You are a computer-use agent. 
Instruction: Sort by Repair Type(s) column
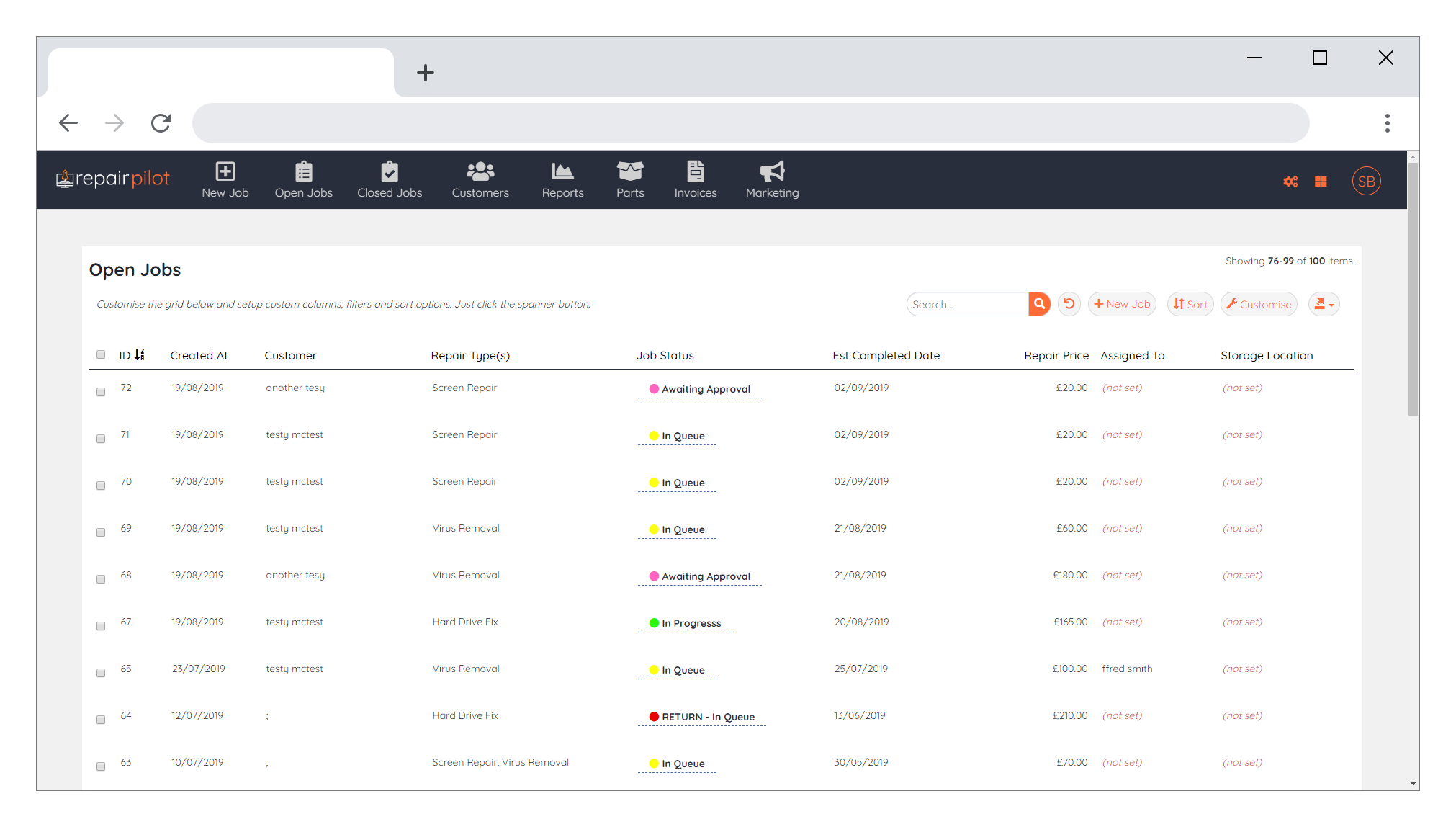470,355
